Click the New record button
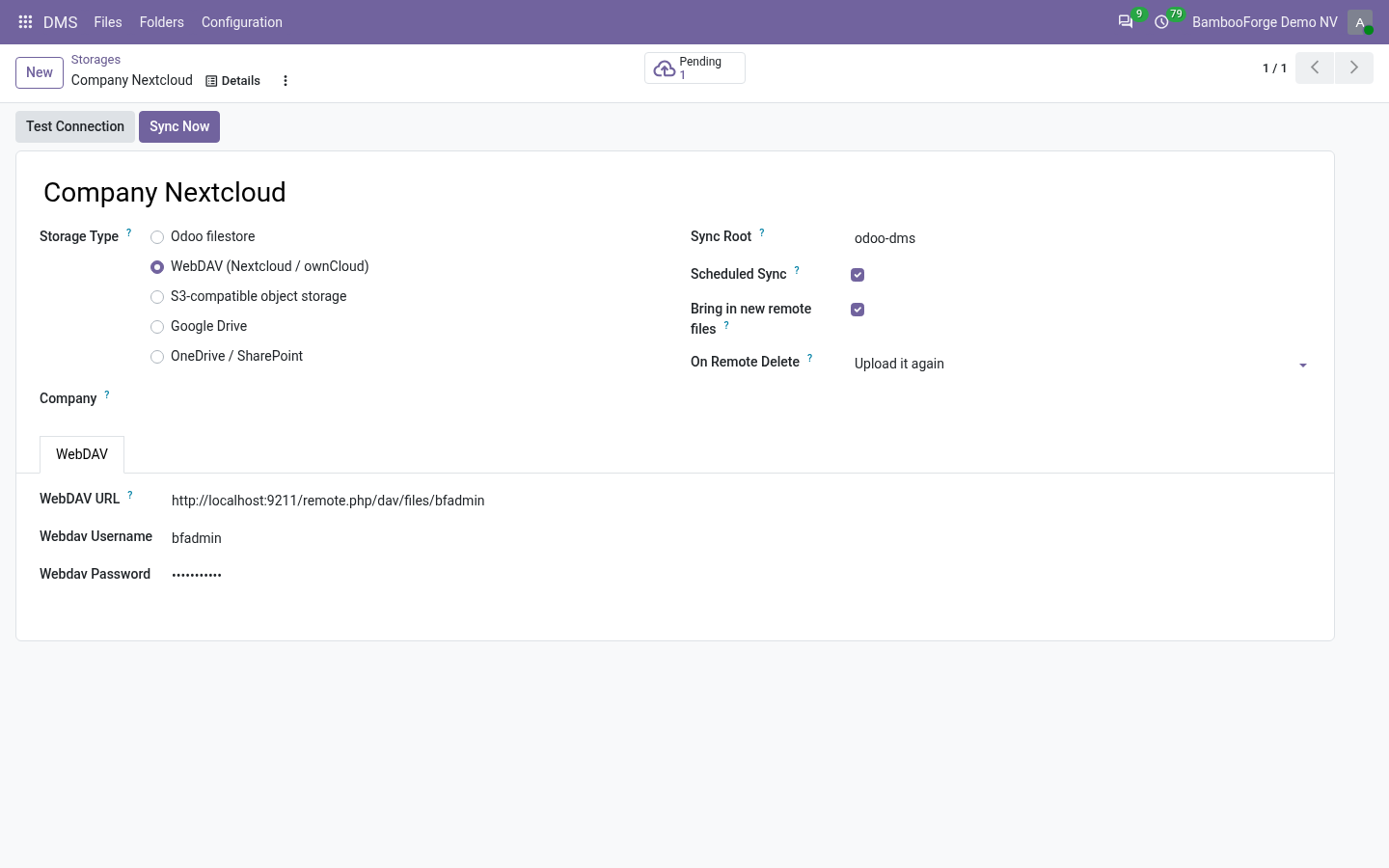 (x=40, y=72)
